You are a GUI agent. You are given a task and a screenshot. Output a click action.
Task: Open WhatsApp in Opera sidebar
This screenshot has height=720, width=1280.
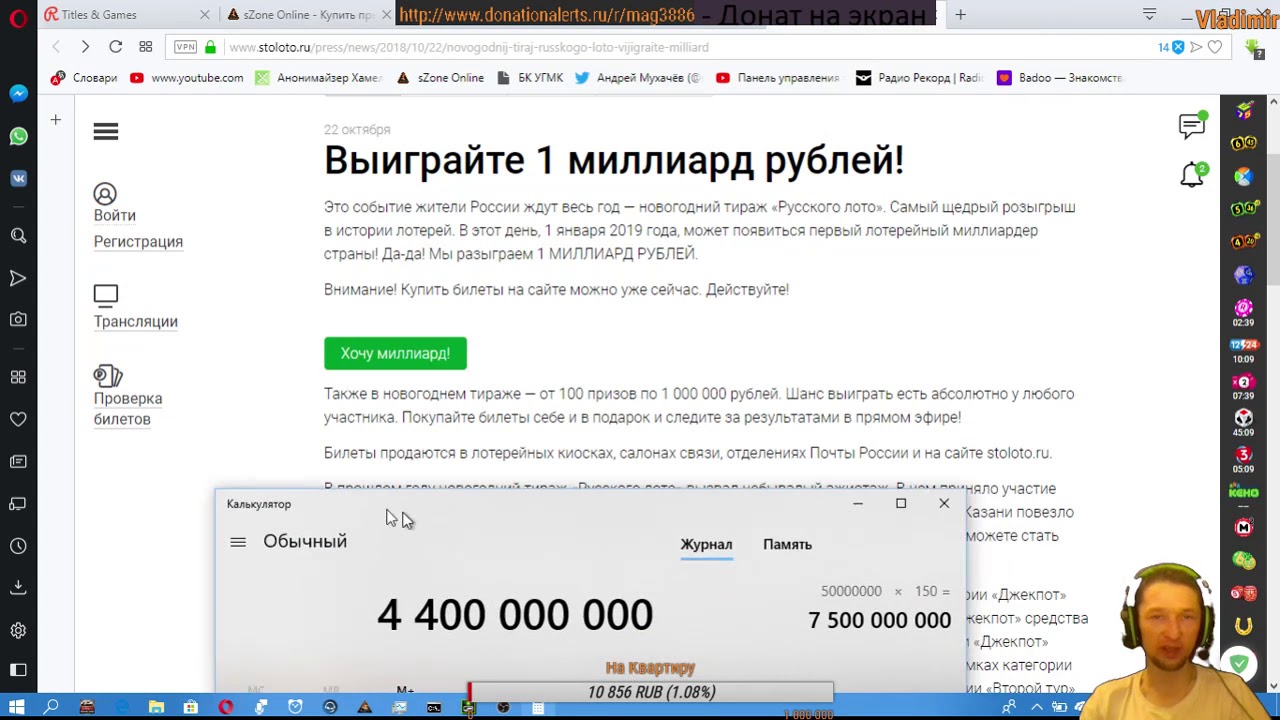(18, 136)
